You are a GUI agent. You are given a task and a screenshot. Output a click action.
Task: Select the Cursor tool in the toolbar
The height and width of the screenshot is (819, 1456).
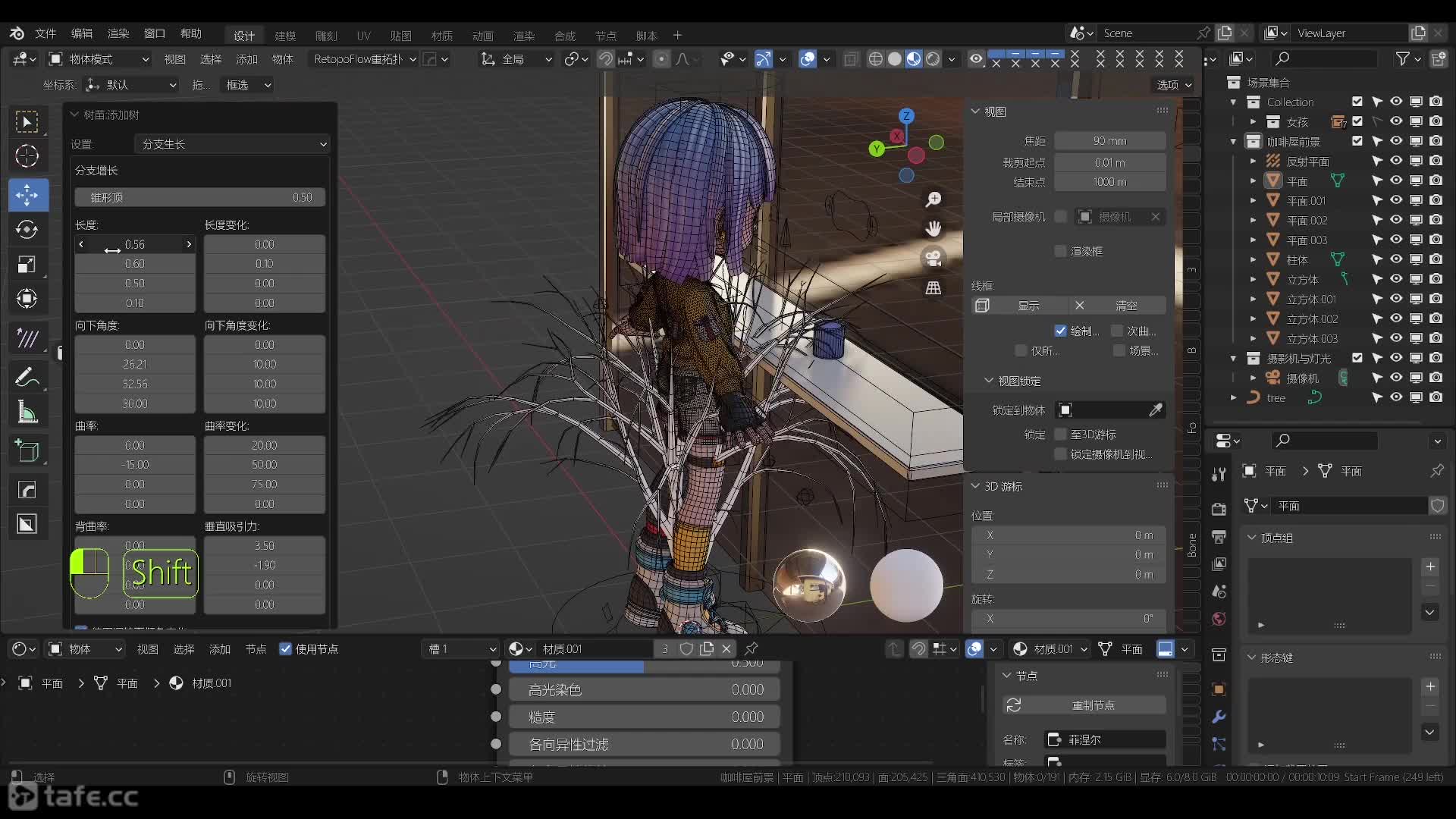click(x=27, y=156)
